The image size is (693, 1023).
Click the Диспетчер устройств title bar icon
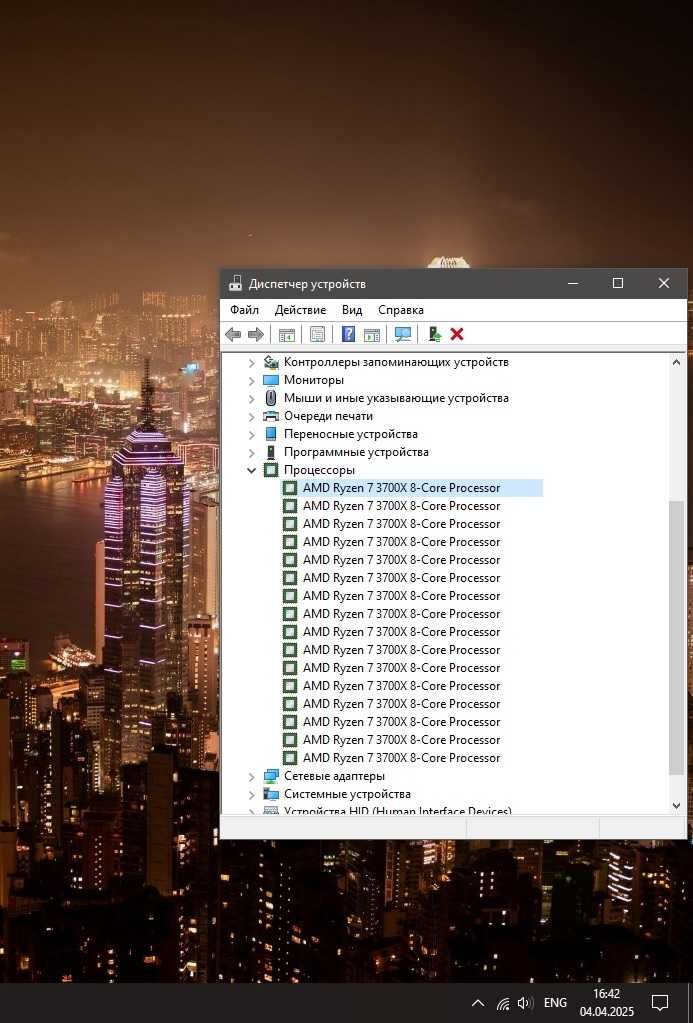click(x=235, y=284)
